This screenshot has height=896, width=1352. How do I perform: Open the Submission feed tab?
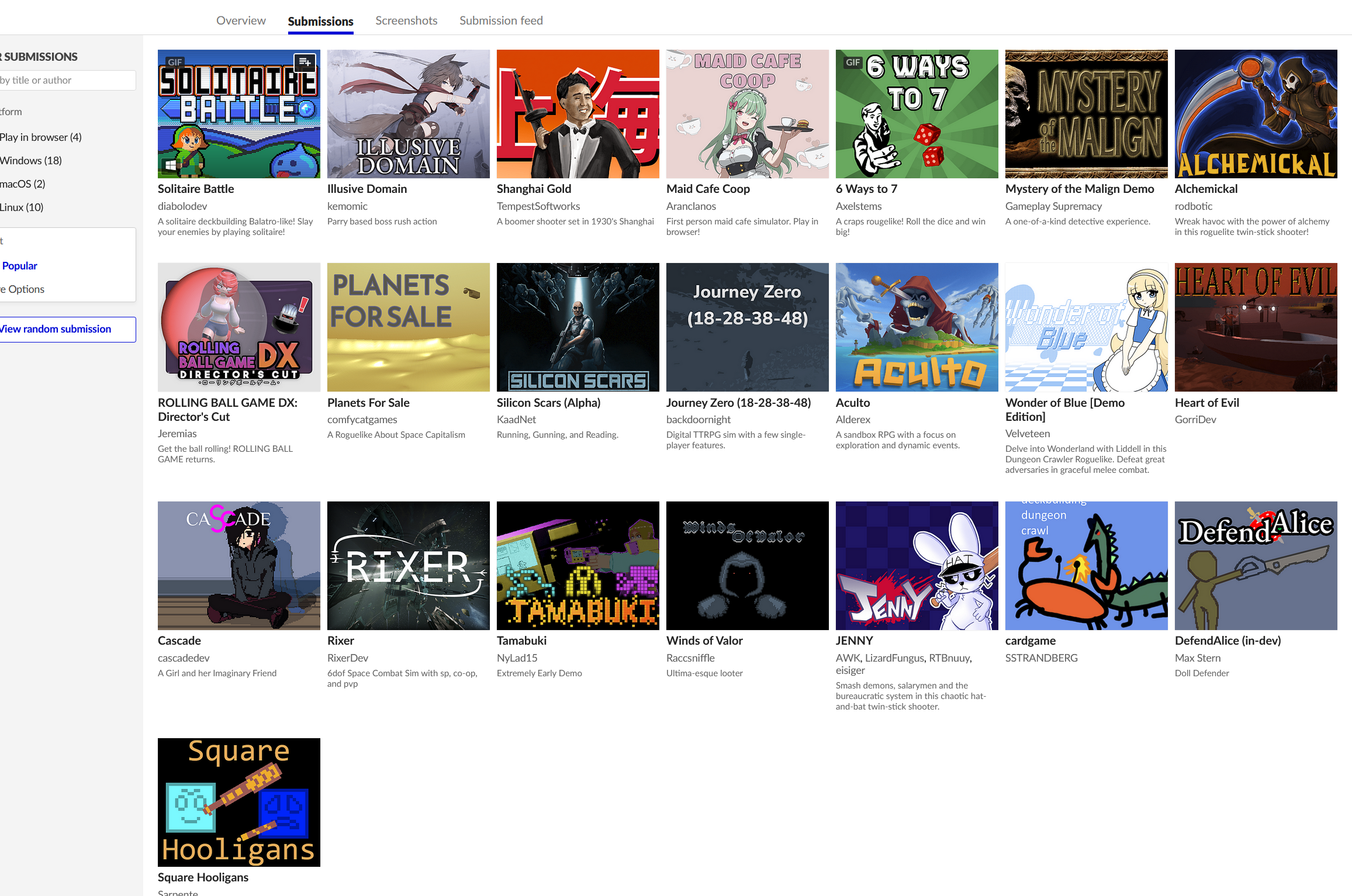[x=501, y=21]
